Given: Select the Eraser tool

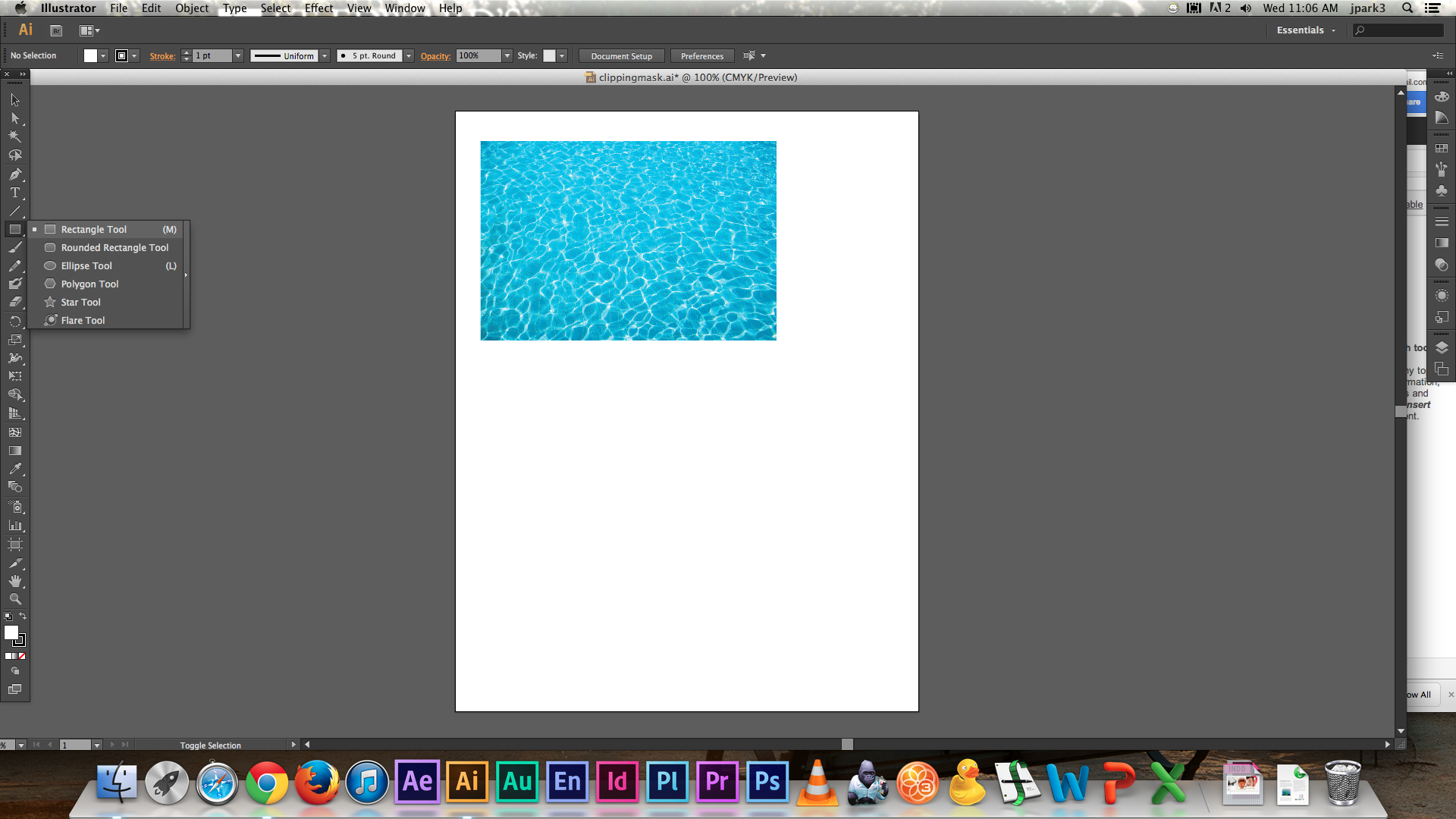Looking at the screenshot, I should click(x=14, y=302).
